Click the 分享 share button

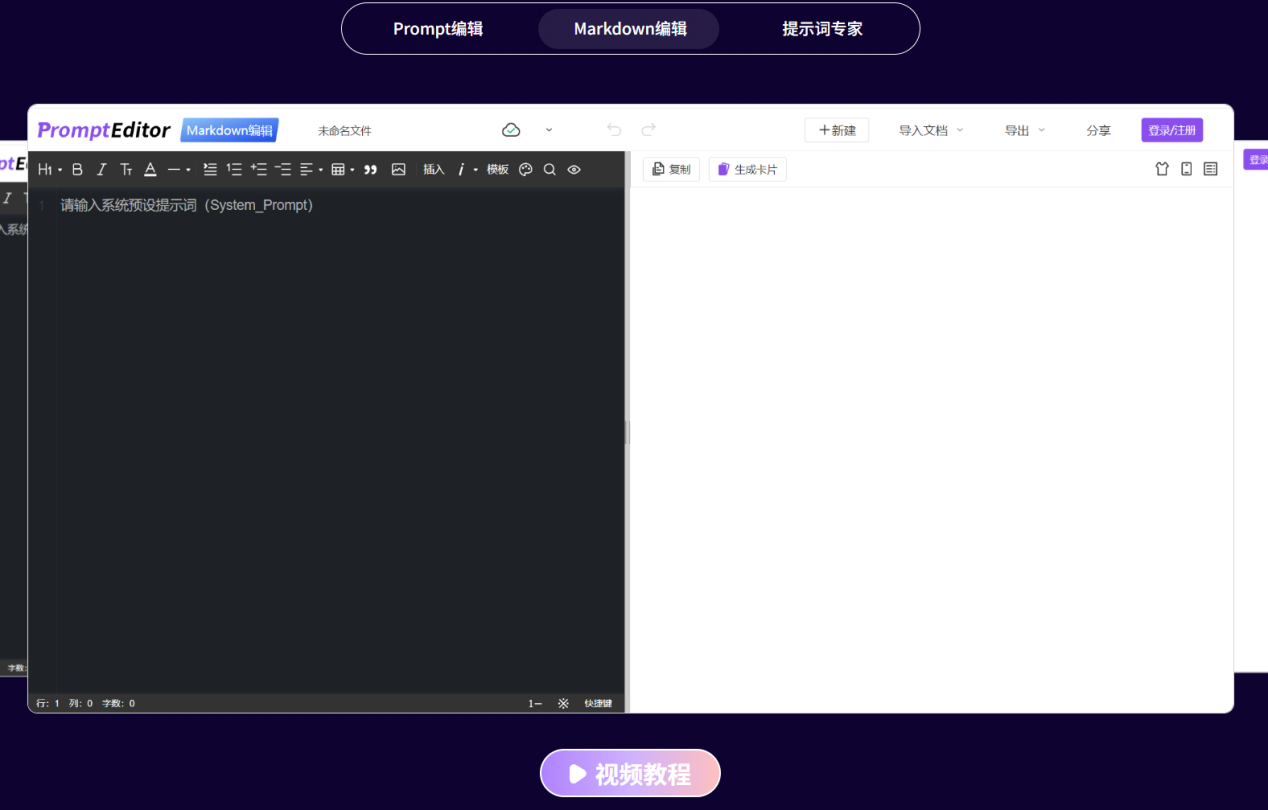click(1098, 130)
